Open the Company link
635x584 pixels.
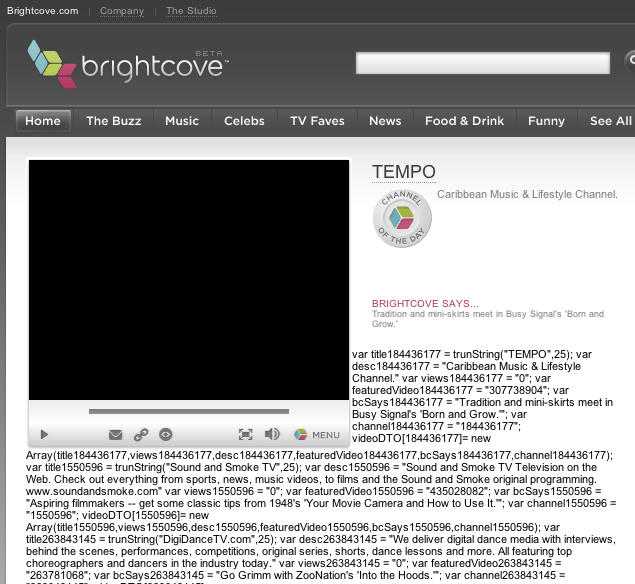(122, 11)
